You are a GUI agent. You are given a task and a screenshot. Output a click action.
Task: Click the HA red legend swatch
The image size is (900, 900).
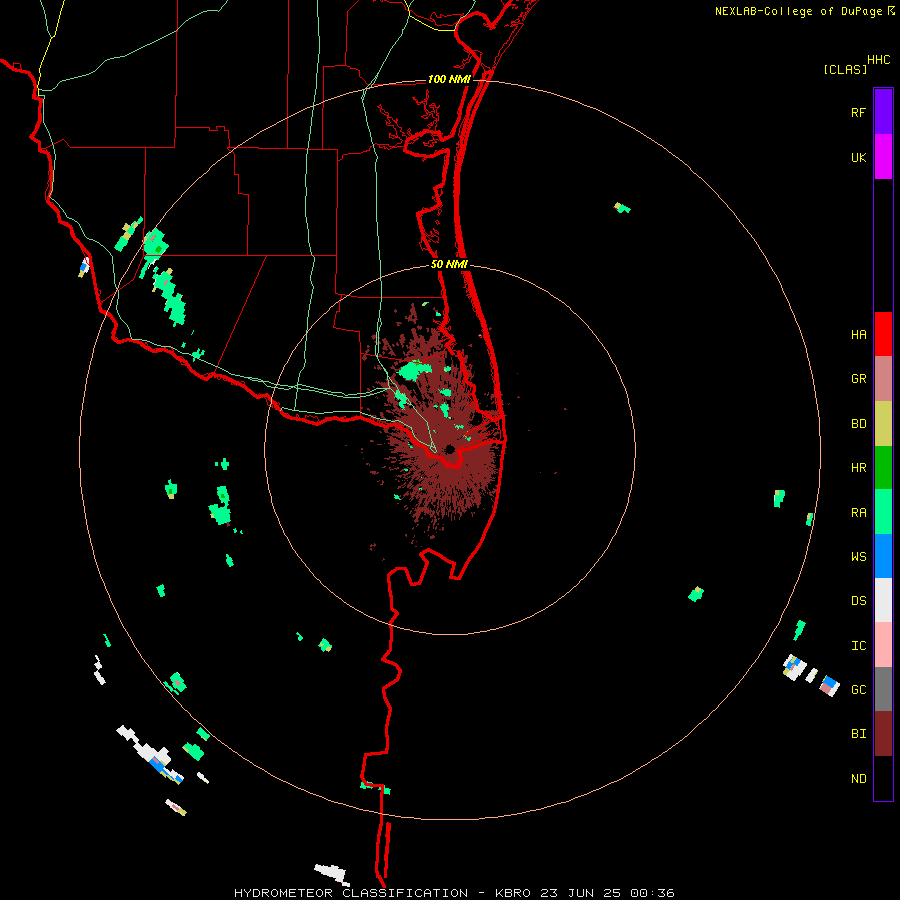pos(883,334)
